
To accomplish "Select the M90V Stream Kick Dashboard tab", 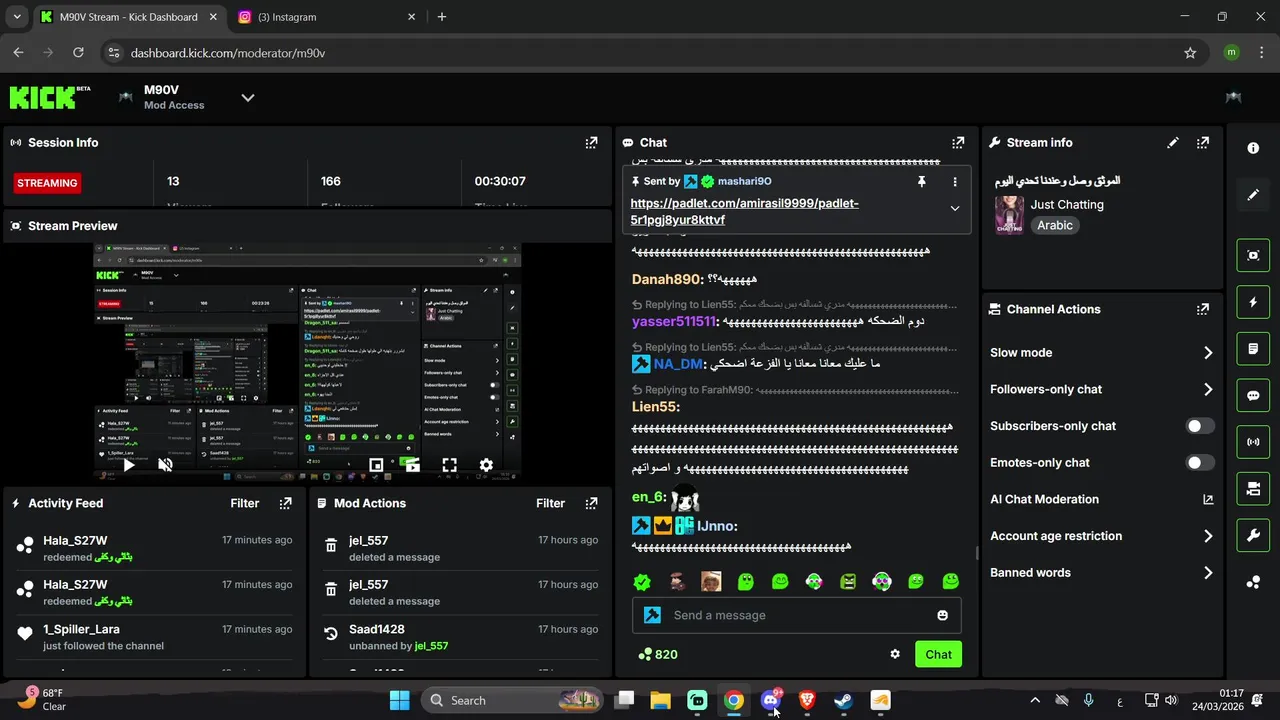I will (129, 17).
